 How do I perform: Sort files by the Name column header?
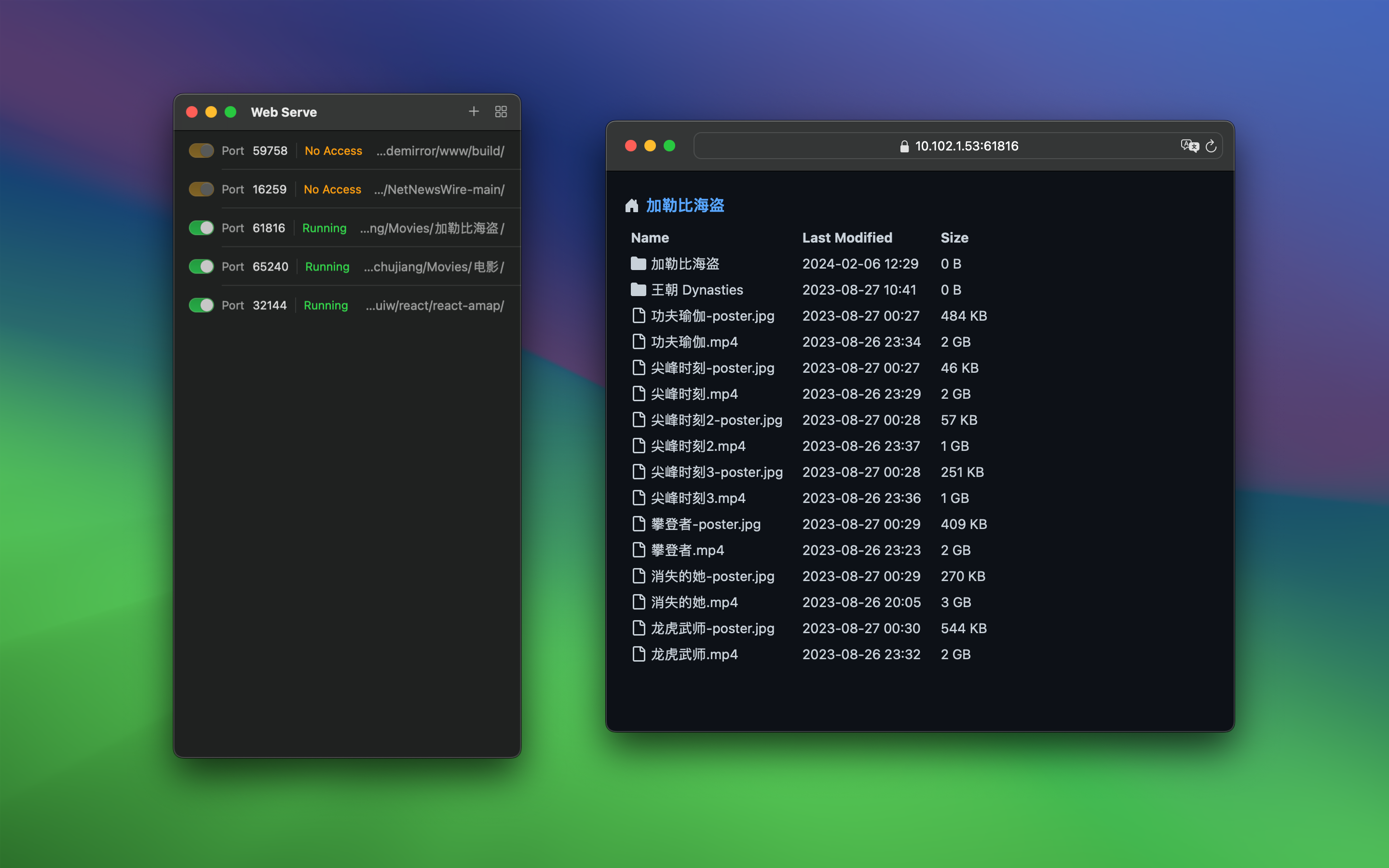coord(649,238)
